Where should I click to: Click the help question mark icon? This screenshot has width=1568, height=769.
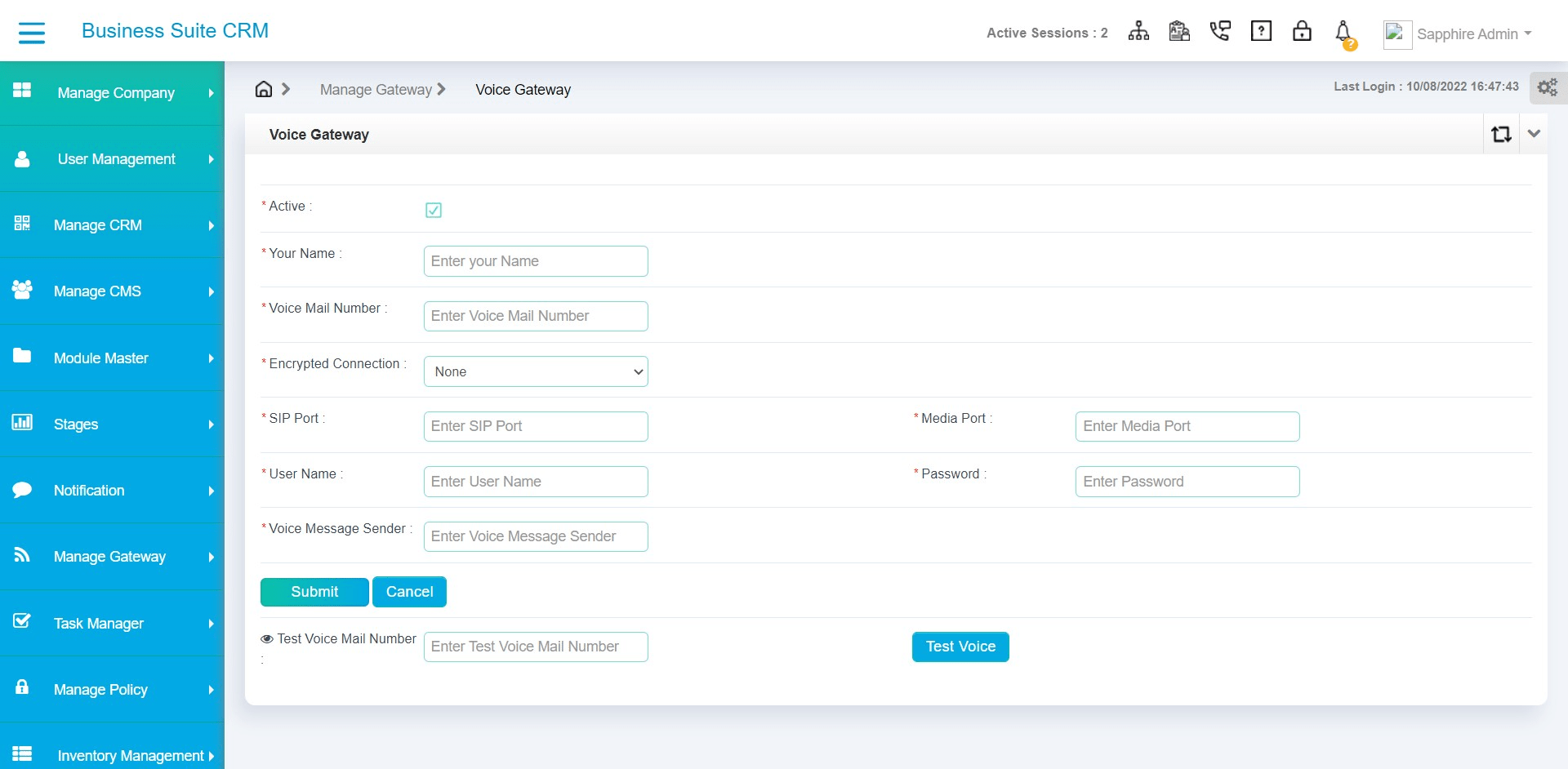coord(1261,30)
